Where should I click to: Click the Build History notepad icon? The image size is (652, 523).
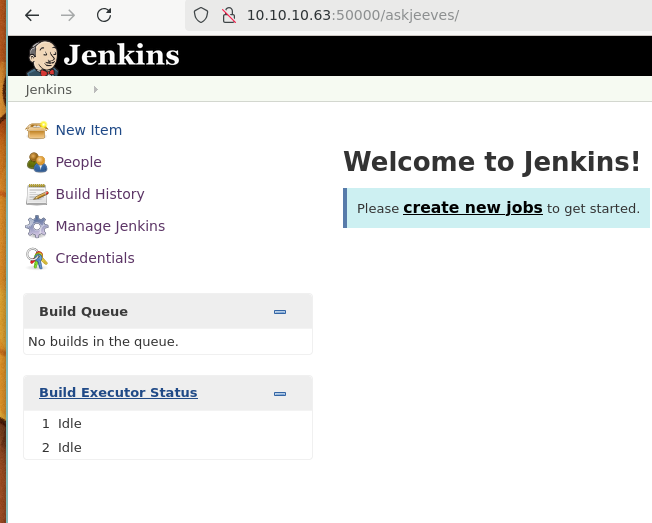37,194
